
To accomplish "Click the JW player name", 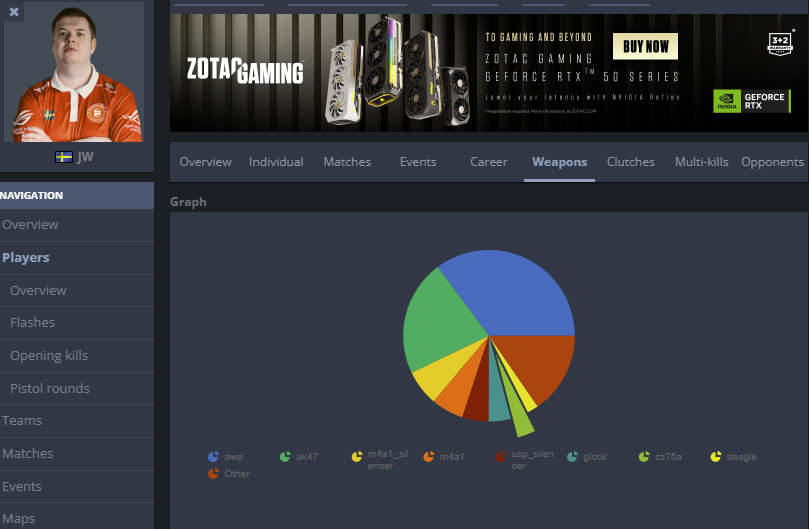I will point(85,157).
